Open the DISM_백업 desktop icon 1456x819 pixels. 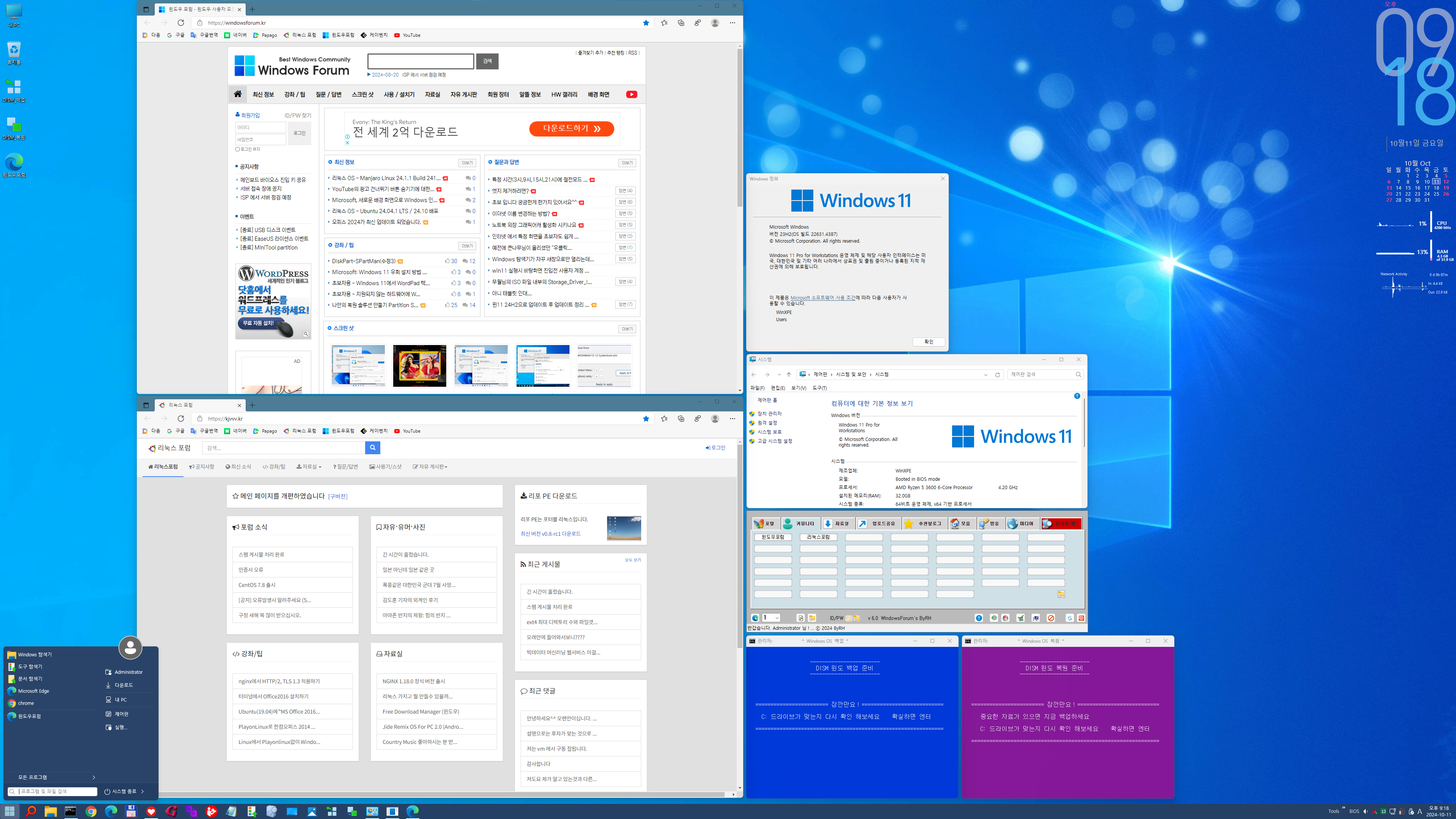(14, 91)
